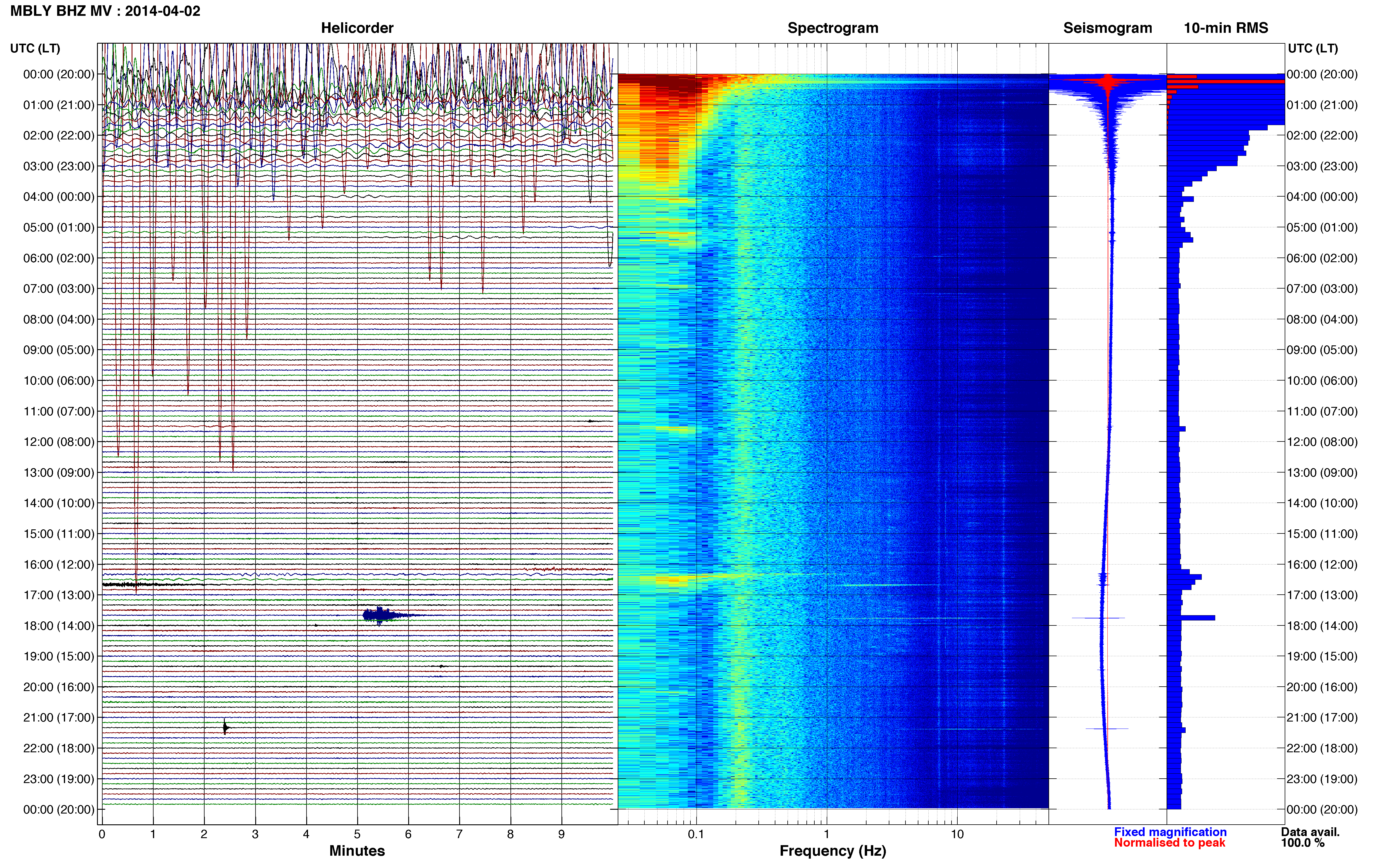1389x868 pixels.
Task: Click the 'MBLY BHZ MV : 2014-04-02' title
Action: click(105, 11)
